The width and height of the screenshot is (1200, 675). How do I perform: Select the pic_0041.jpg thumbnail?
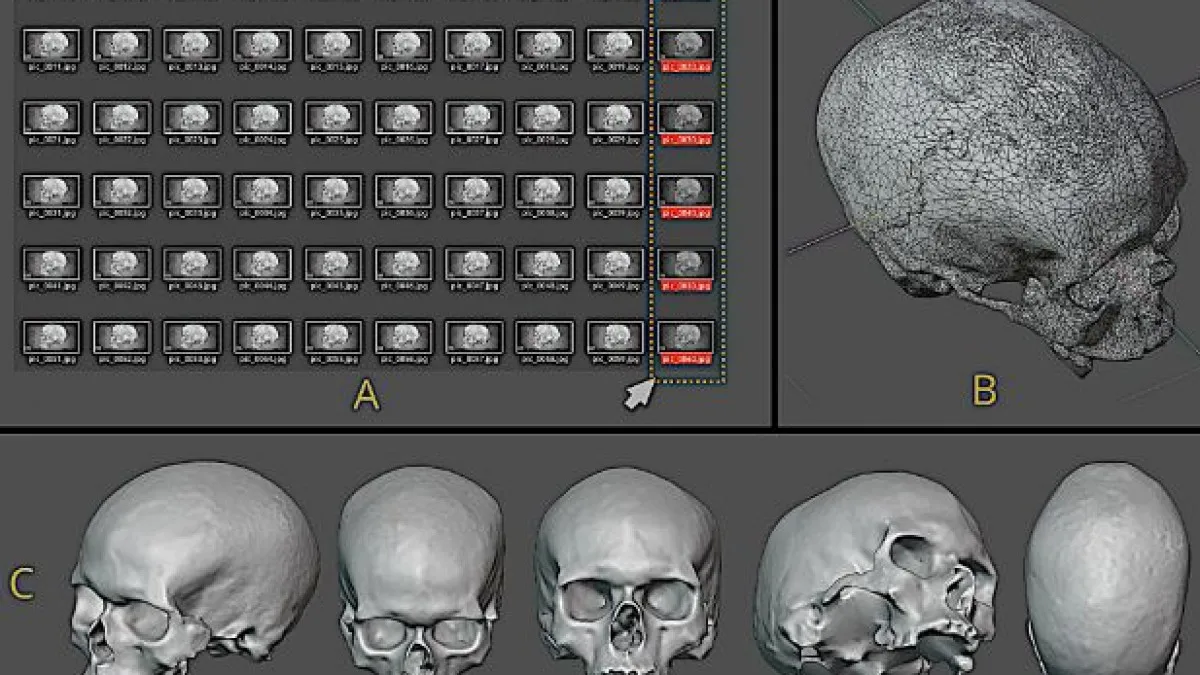tap(51, 264)
